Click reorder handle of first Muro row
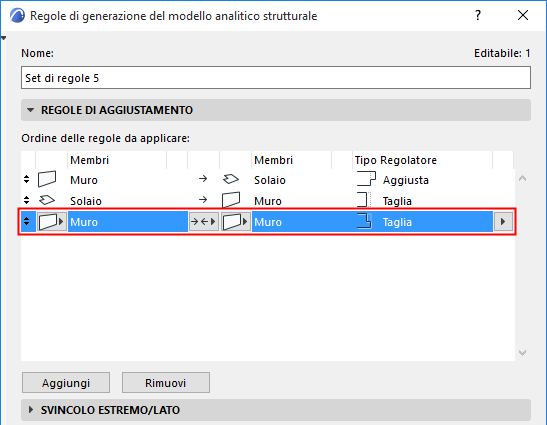 tap(27, 179)
